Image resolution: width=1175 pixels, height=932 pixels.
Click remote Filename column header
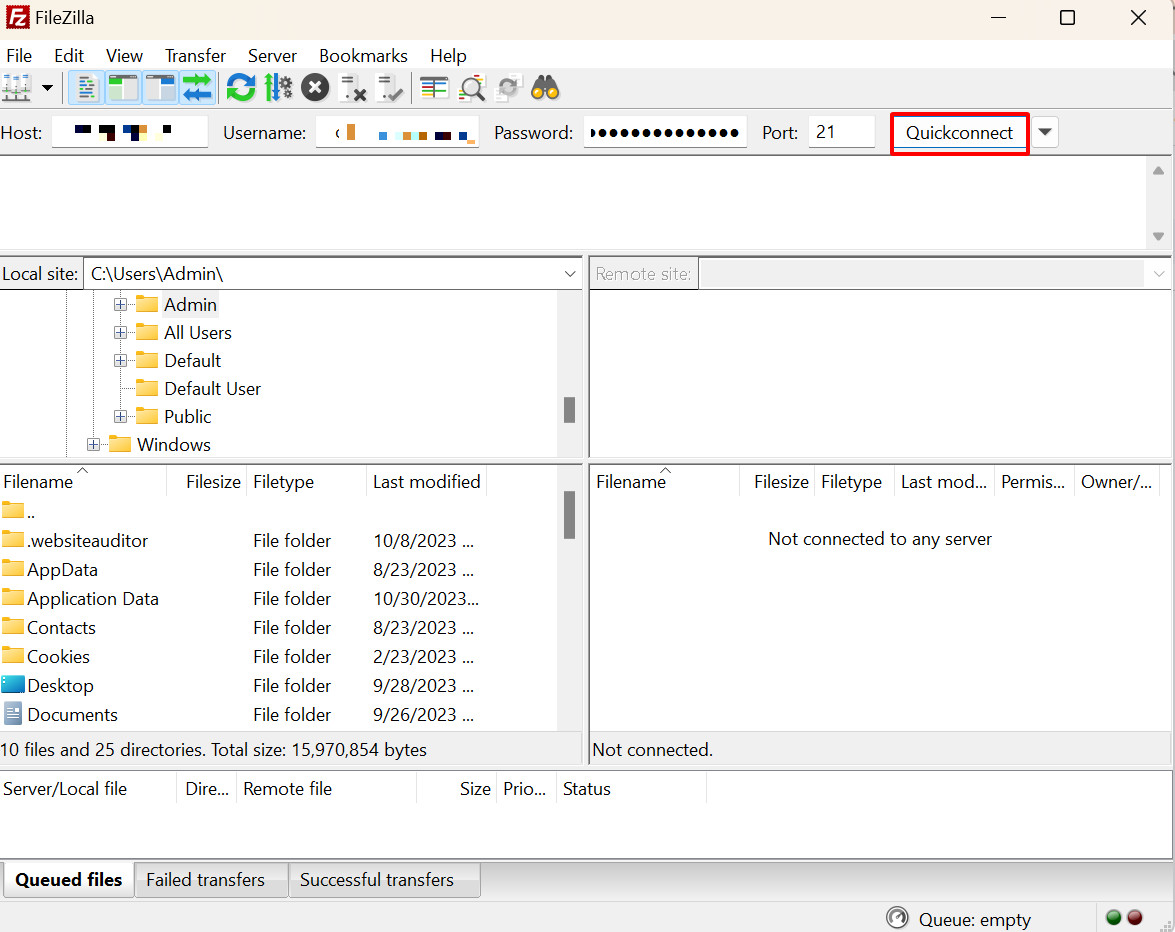[x=665, y=482]
